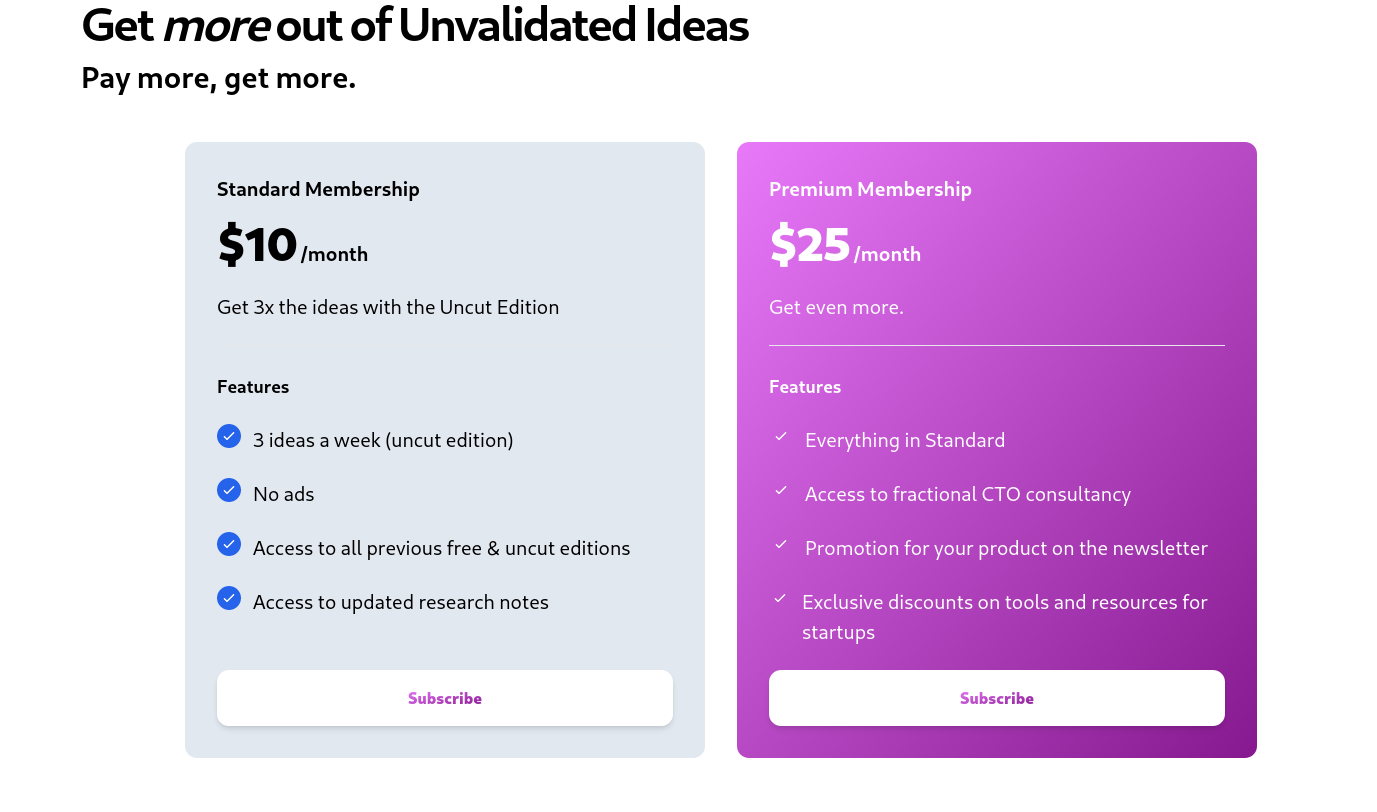Click the blue checkmark next to "No ads"

[229, 490]
